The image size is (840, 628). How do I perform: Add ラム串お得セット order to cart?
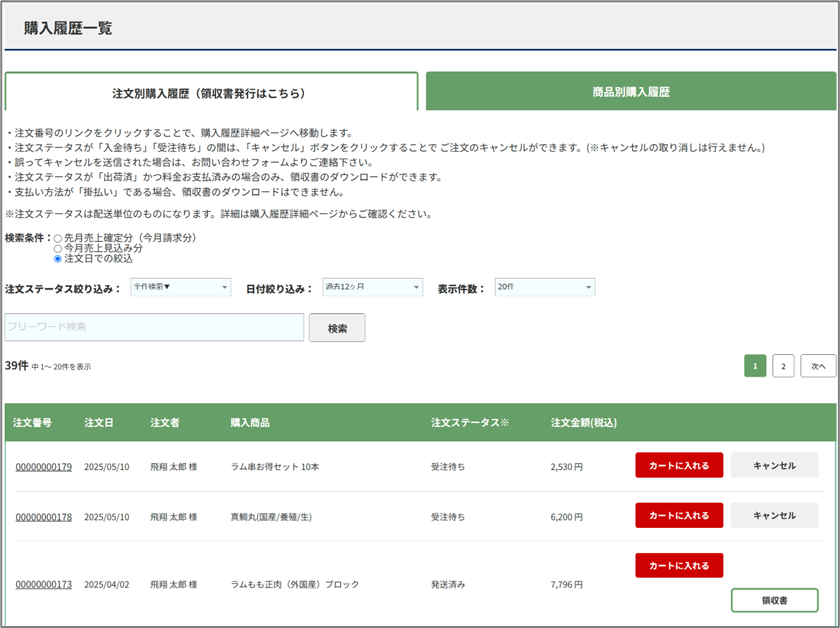(679, 465)
